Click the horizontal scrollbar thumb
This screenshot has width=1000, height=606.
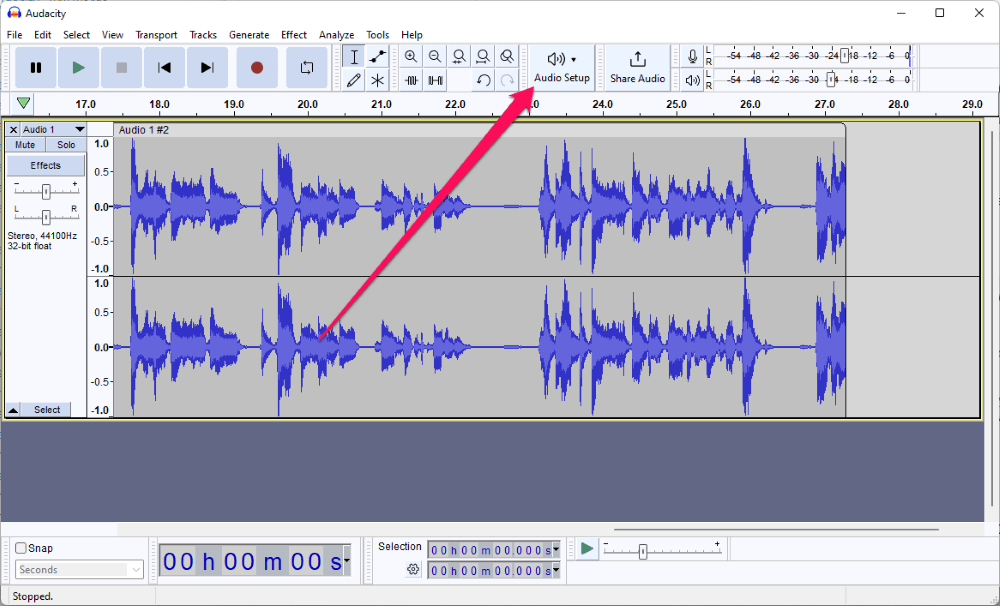pyautogui.click(x=776, y=529)
